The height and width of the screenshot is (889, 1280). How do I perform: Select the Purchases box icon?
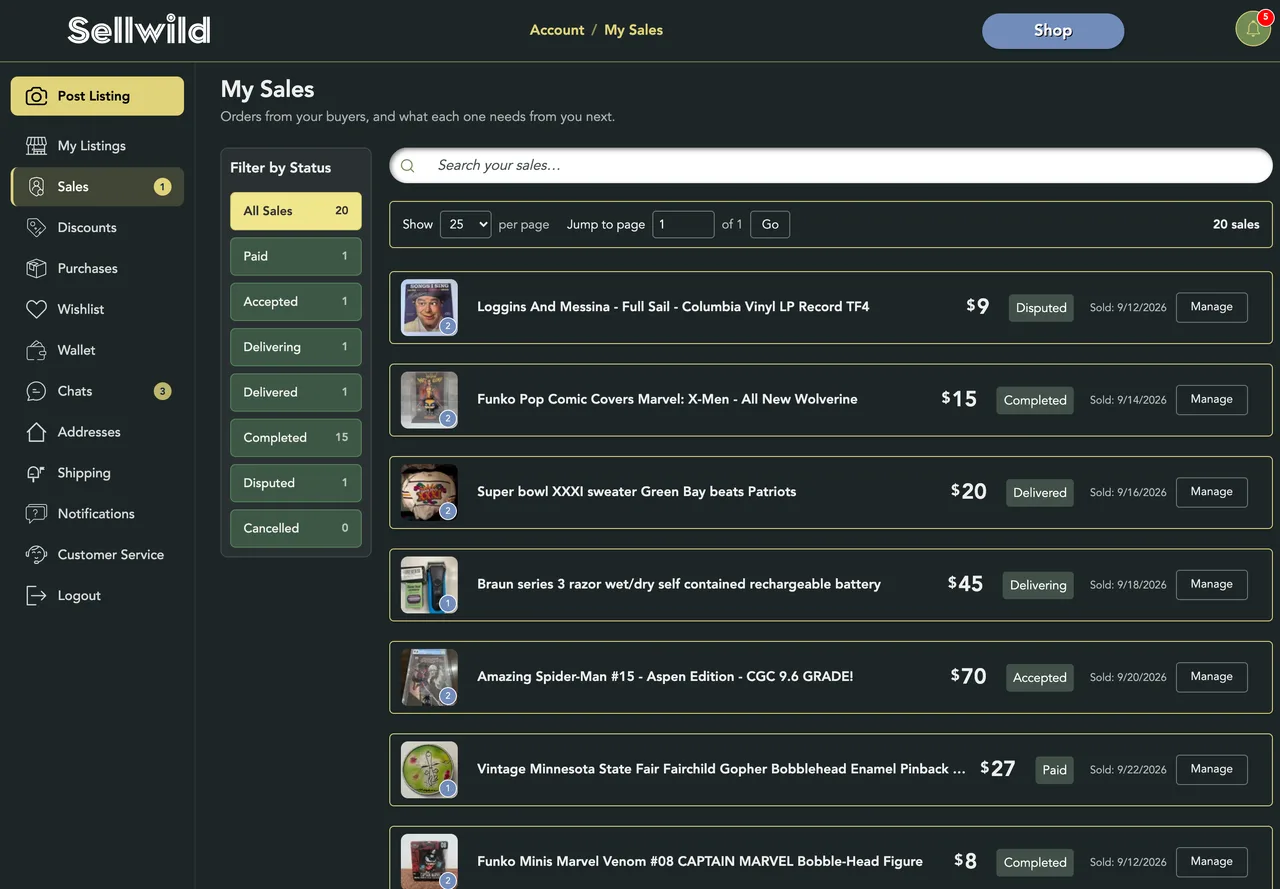coord(36,269)
